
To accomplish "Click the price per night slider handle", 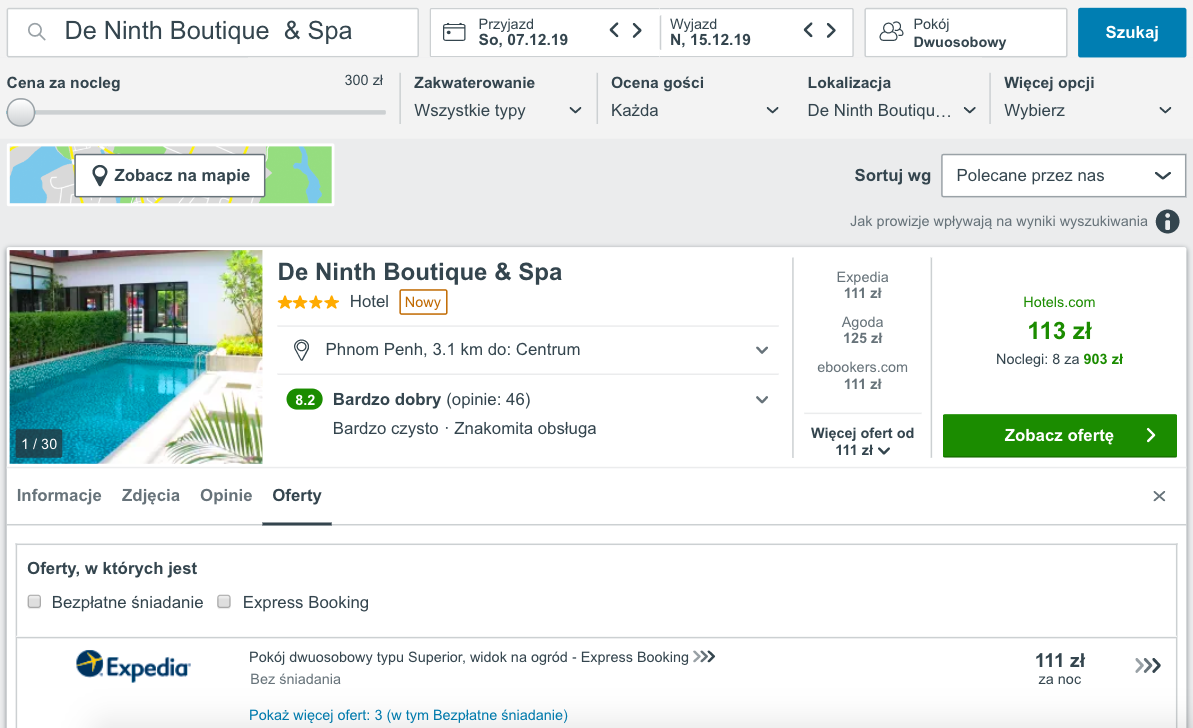I will (x=21, y=113).
